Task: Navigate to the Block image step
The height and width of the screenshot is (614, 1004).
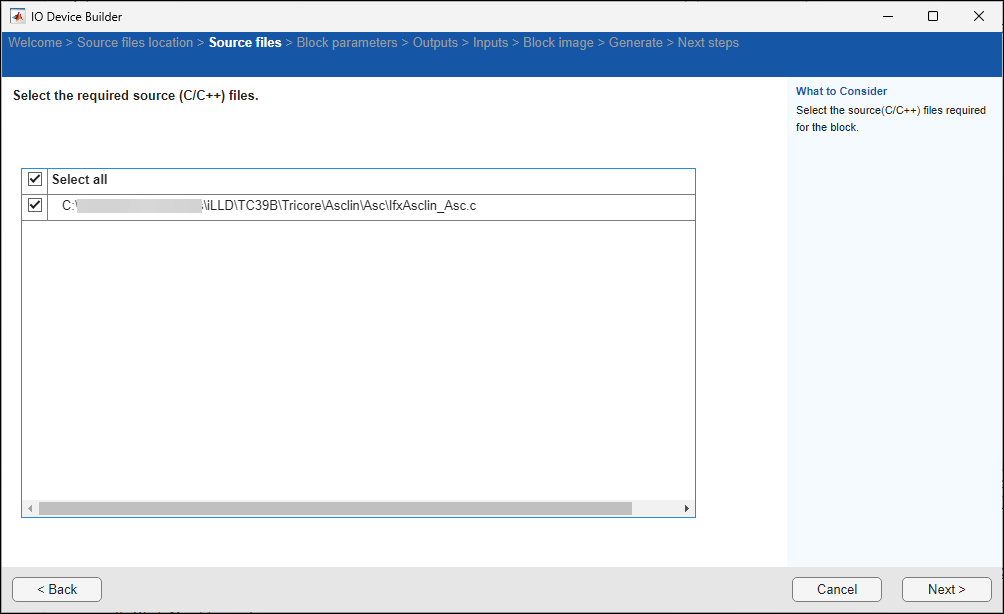Action: pyautogui.click(x=558, y=42)
